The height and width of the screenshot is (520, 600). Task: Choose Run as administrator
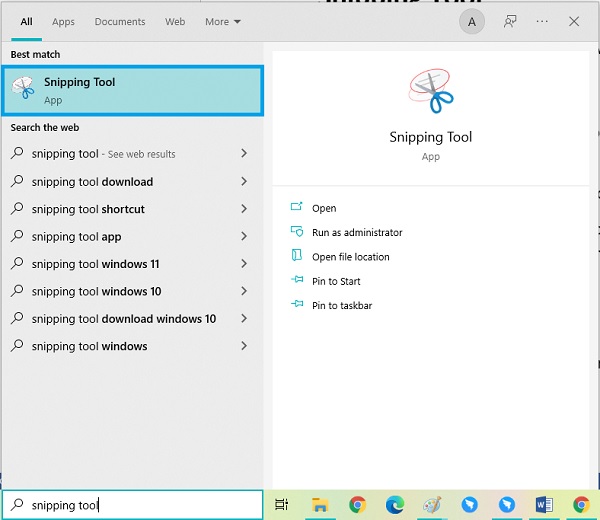357,232
